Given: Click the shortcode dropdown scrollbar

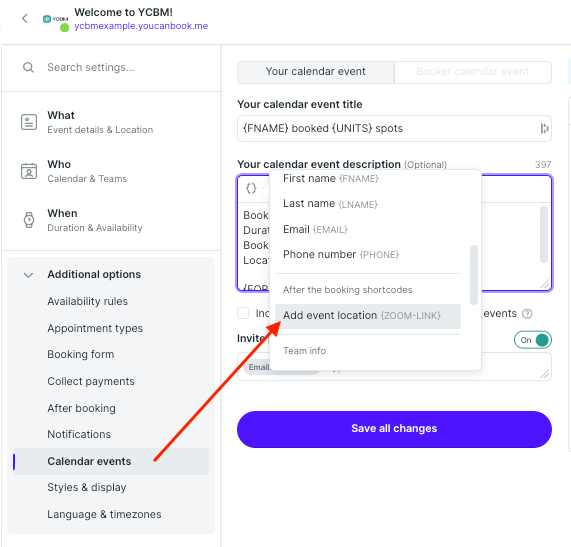Looking at the screenshot, I should click(x=473, y=275).
